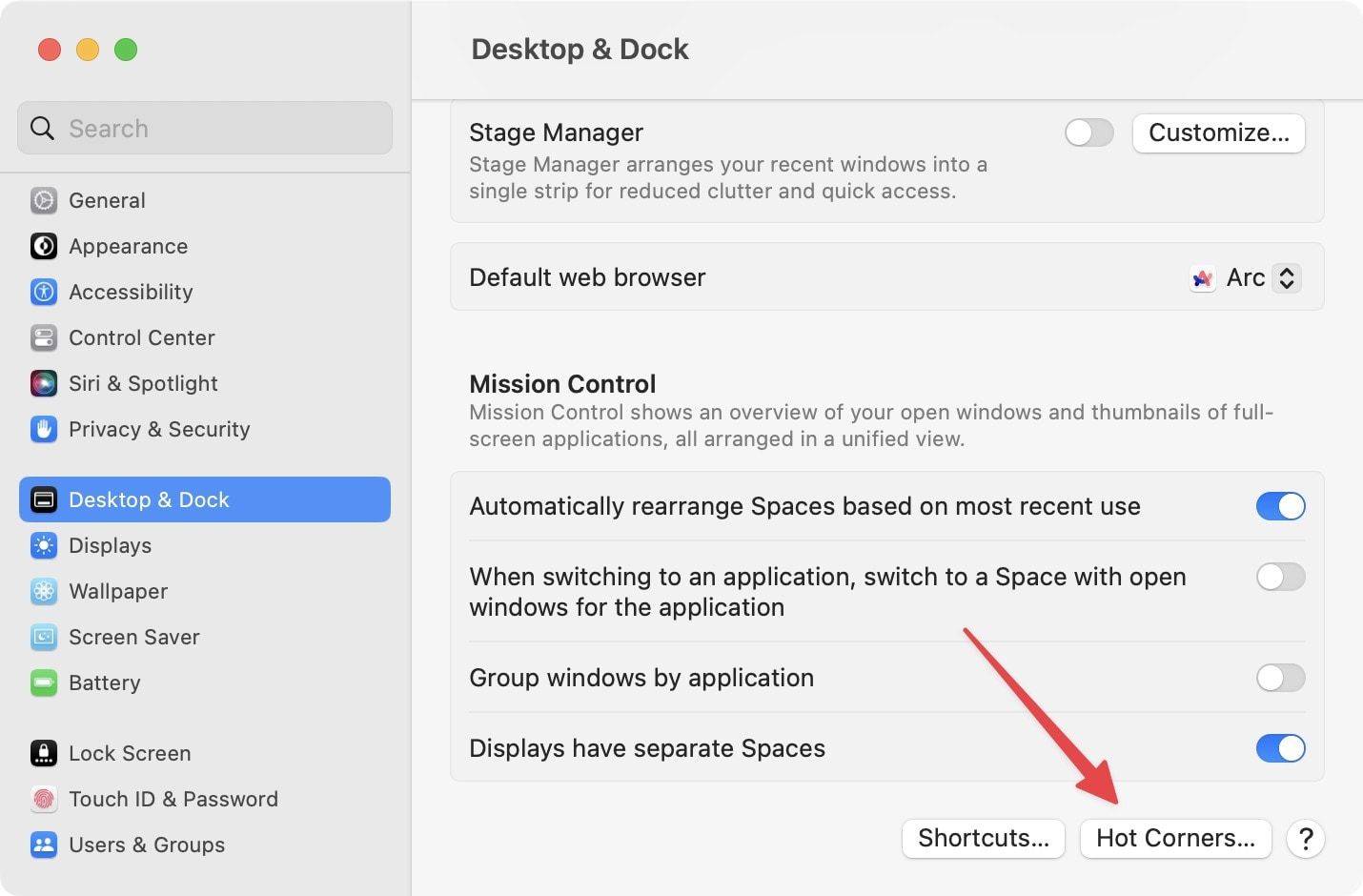Click Customize for Stage Manager
The width and height of the screenshot is (1363, 896).
[x=1218, y=132]
